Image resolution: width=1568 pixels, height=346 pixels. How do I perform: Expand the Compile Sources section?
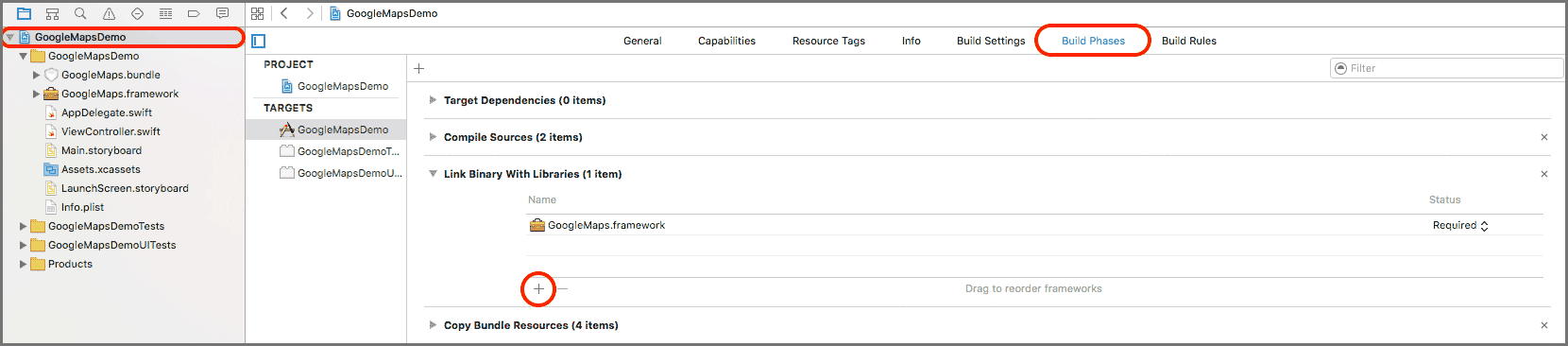click(x=433, y=136)
